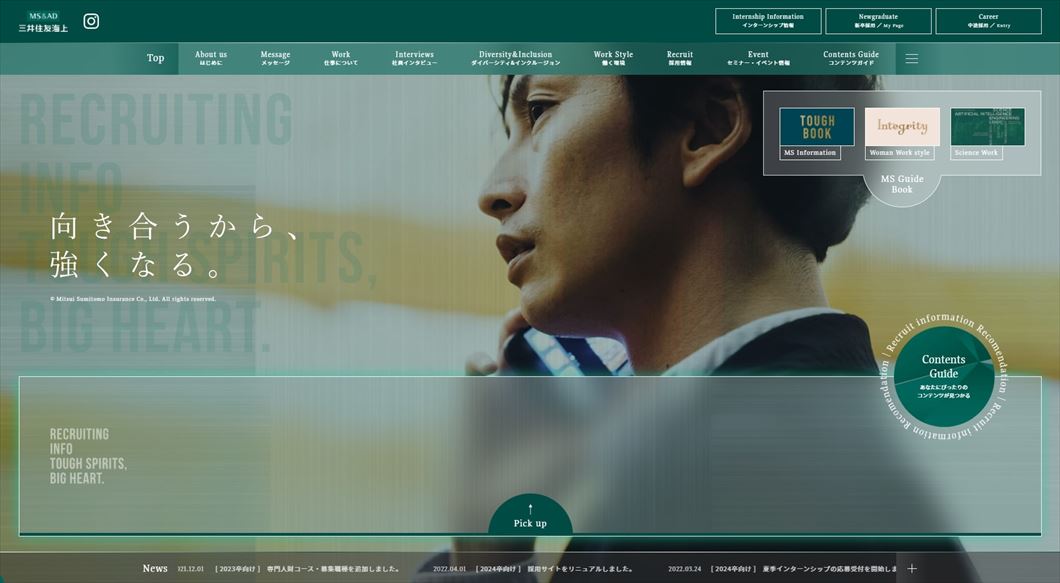Screen dimensions: 1060x583
Task: Click the Internship Information button
Action: click(768, 21)
